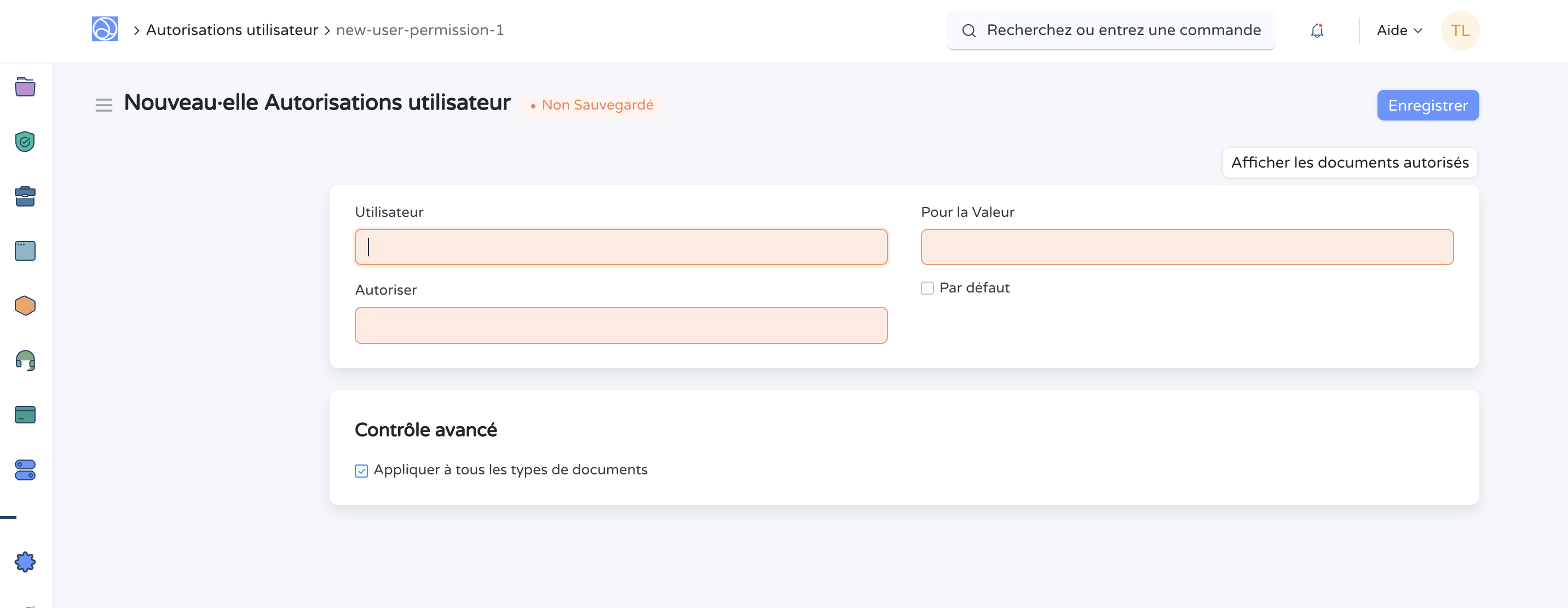Viewport: 1568px width, 608px height.
Task: Uncheck Appliquer à tous les types de documents
Action: coord(361,471)
